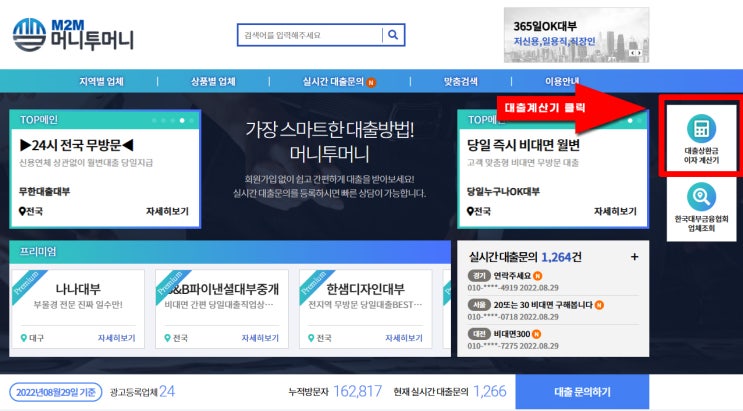The height and width of the screenshot is (411, 743).
Task: Open the 연락주세요 inquiry from 경기
Action: (x=512, y=275)
